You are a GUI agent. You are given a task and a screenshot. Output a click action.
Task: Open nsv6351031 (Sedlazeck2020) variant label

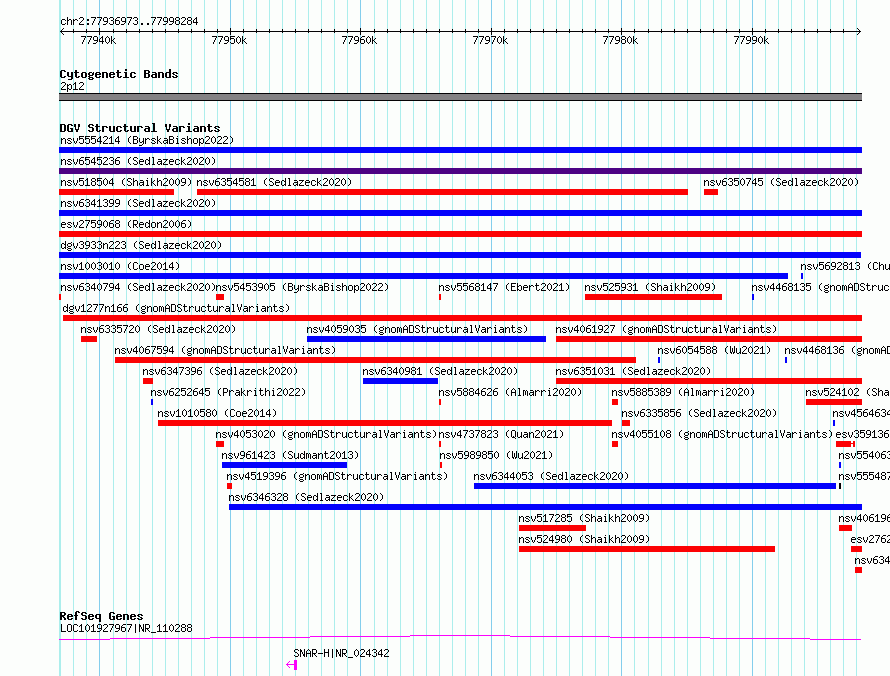tap(633, 371)
